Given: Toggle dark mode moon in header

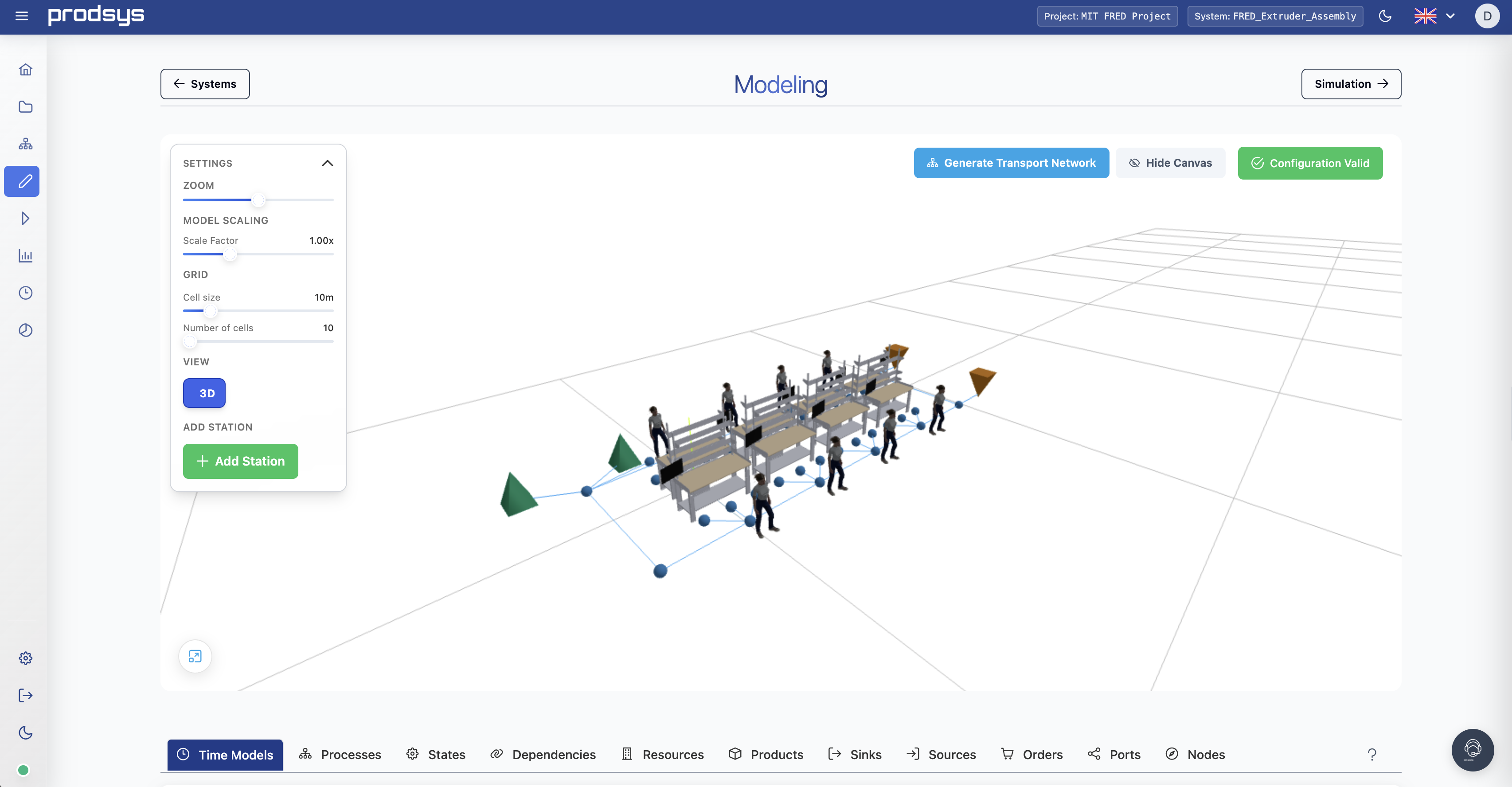Looking at the screenshot, I should click(1385, 16).
